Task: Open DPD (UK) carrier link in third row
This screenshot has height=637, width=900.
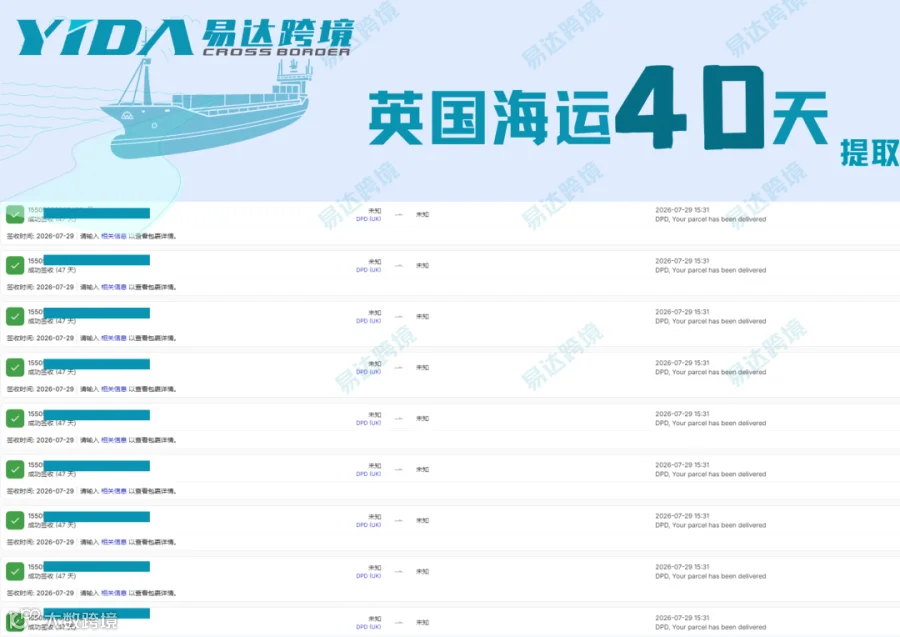Action: click(368, 321)
